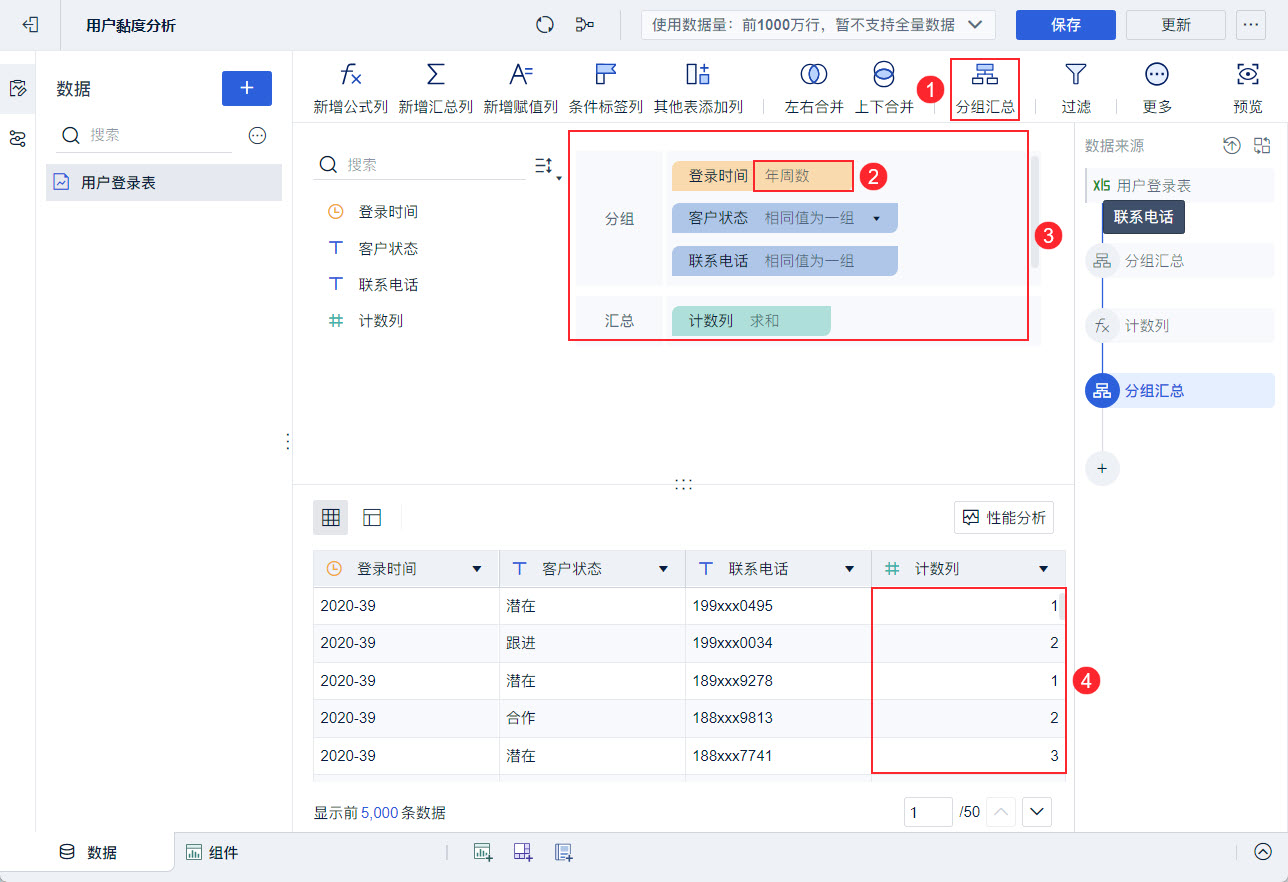
Task: Switch to the grid table view
Action: point(331,517)
